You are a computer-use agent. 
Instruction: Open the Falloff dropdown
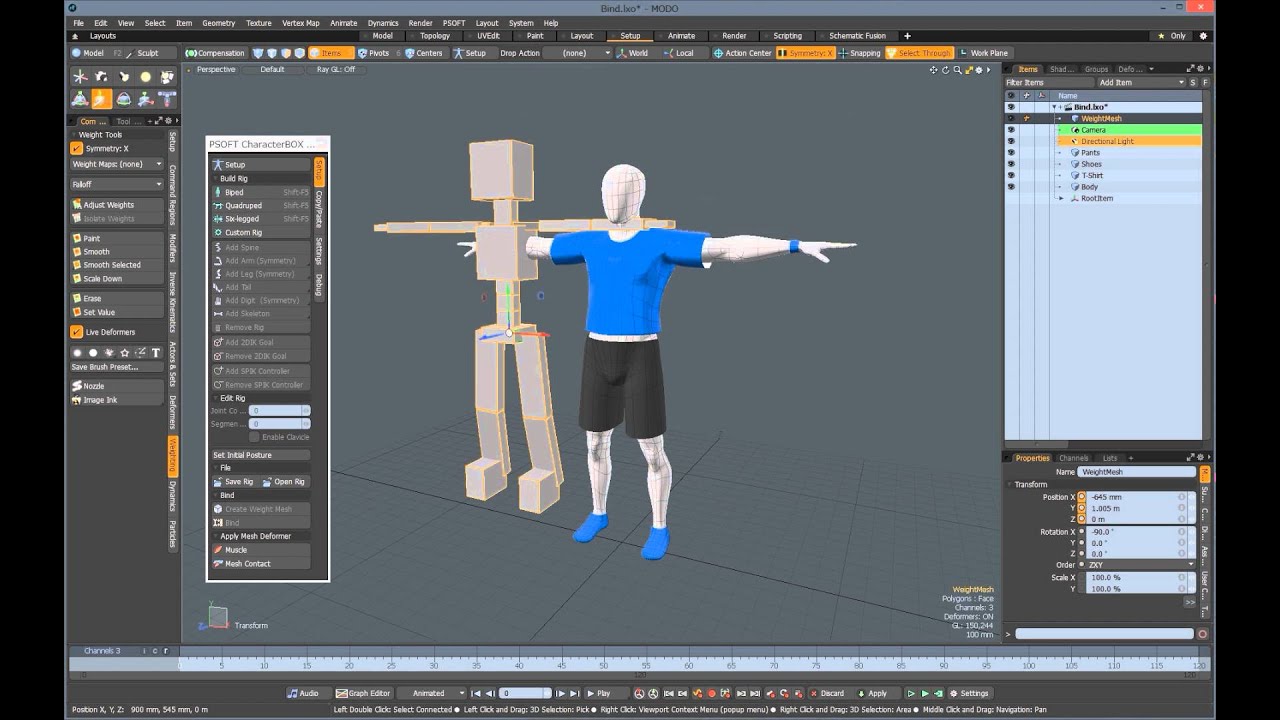point(116,184)
